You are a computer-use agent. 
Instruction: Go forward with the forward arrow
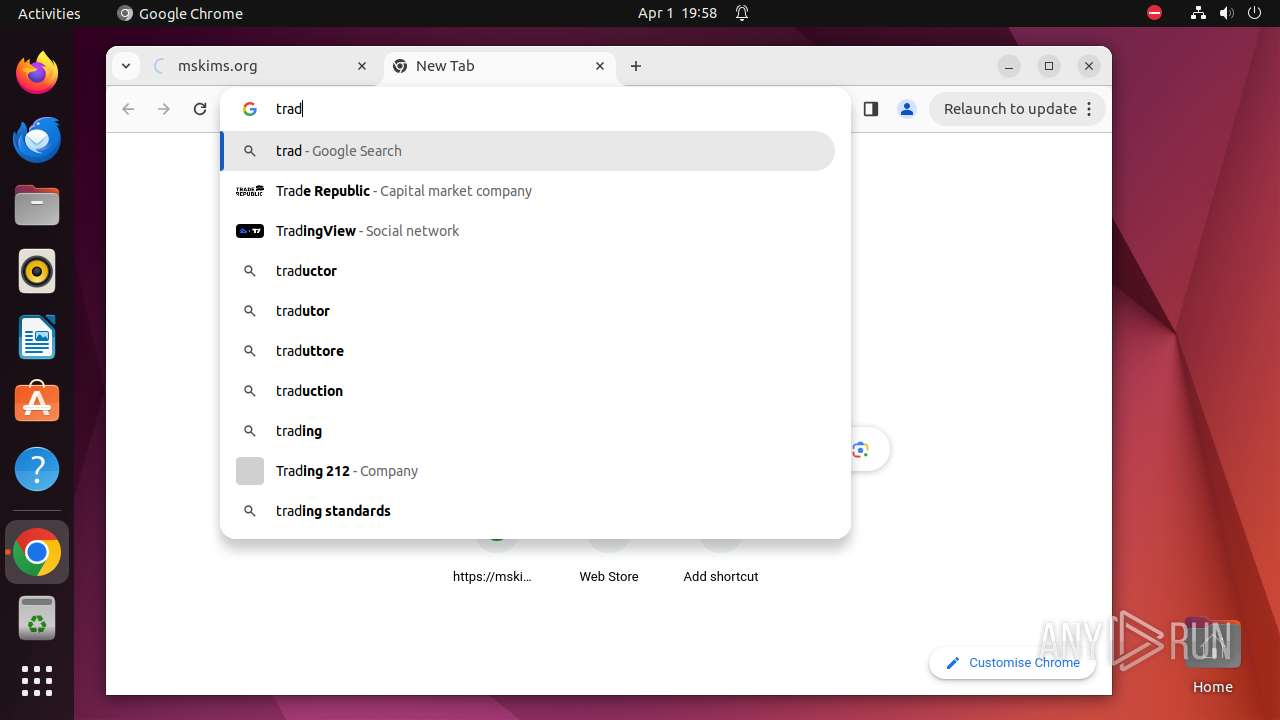click(x=164, y=109)
